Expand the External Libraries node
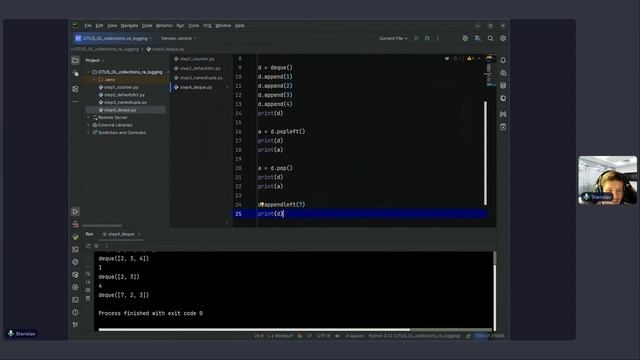The width and height of the screenshot is (640, 360). click(x=89, y=125)
